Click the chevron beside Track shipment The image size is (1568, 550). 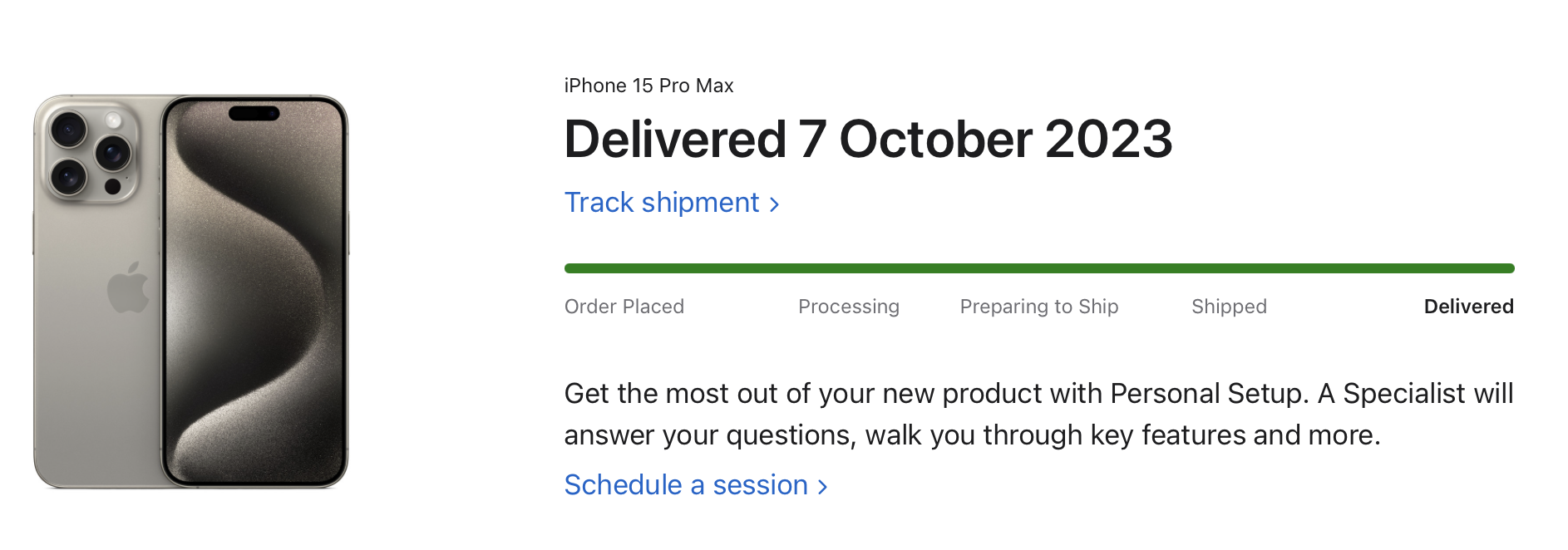pyautogui.click(x=774, y=204)
